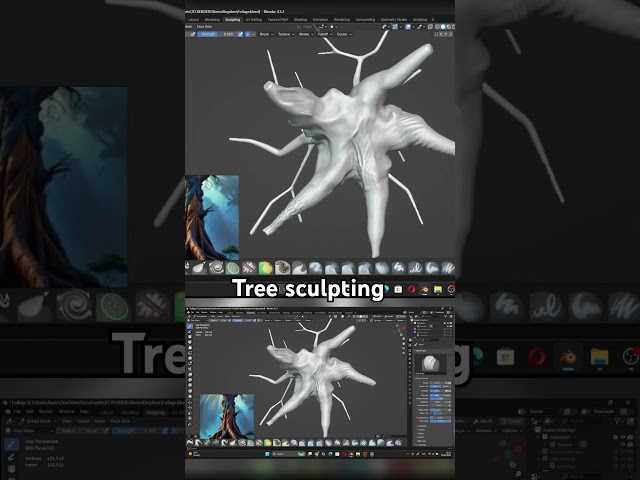
Task: Open the Geometry Nodes workspace tab
Action: (394, 20)
